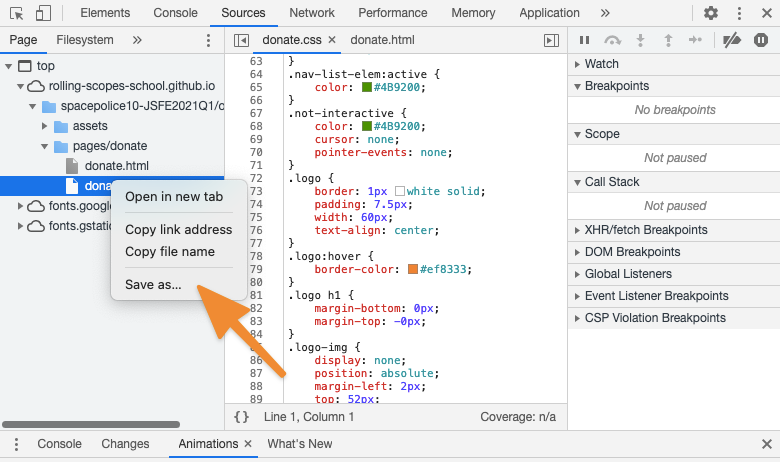This screenshot has height=462, width=780.
Task: Expand the Watch section
Action: click(601, 64)
